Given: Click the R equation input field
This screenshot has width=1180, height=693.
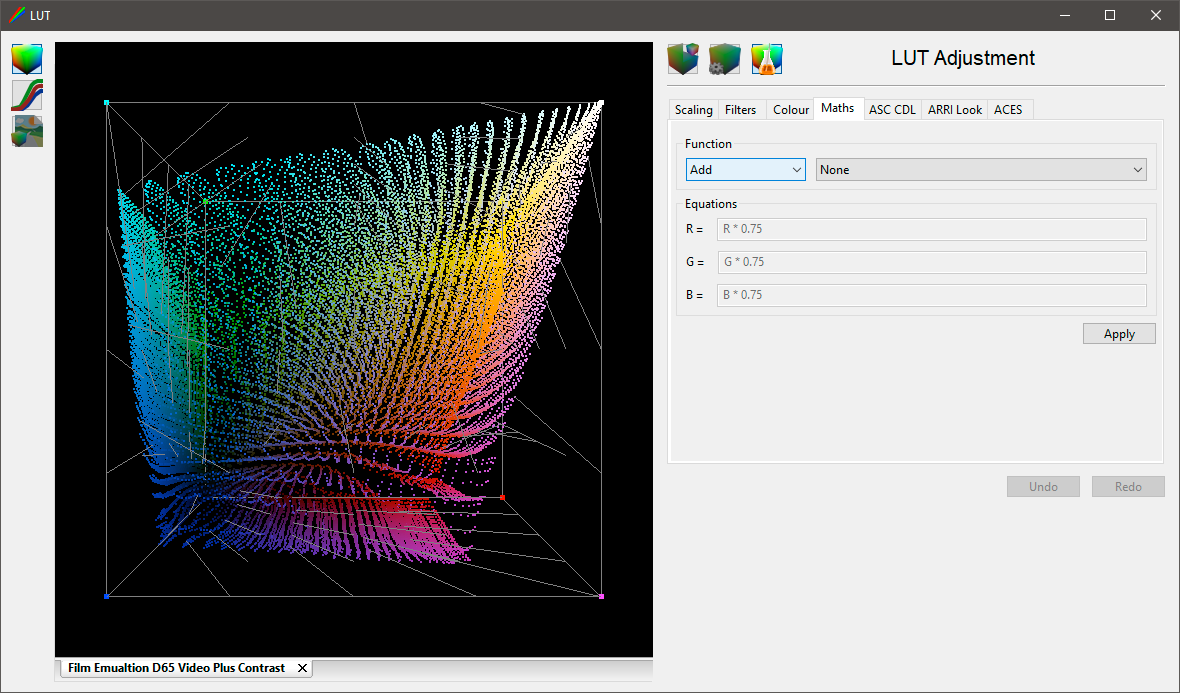Looking at the screenshot, I should (932, 229).
